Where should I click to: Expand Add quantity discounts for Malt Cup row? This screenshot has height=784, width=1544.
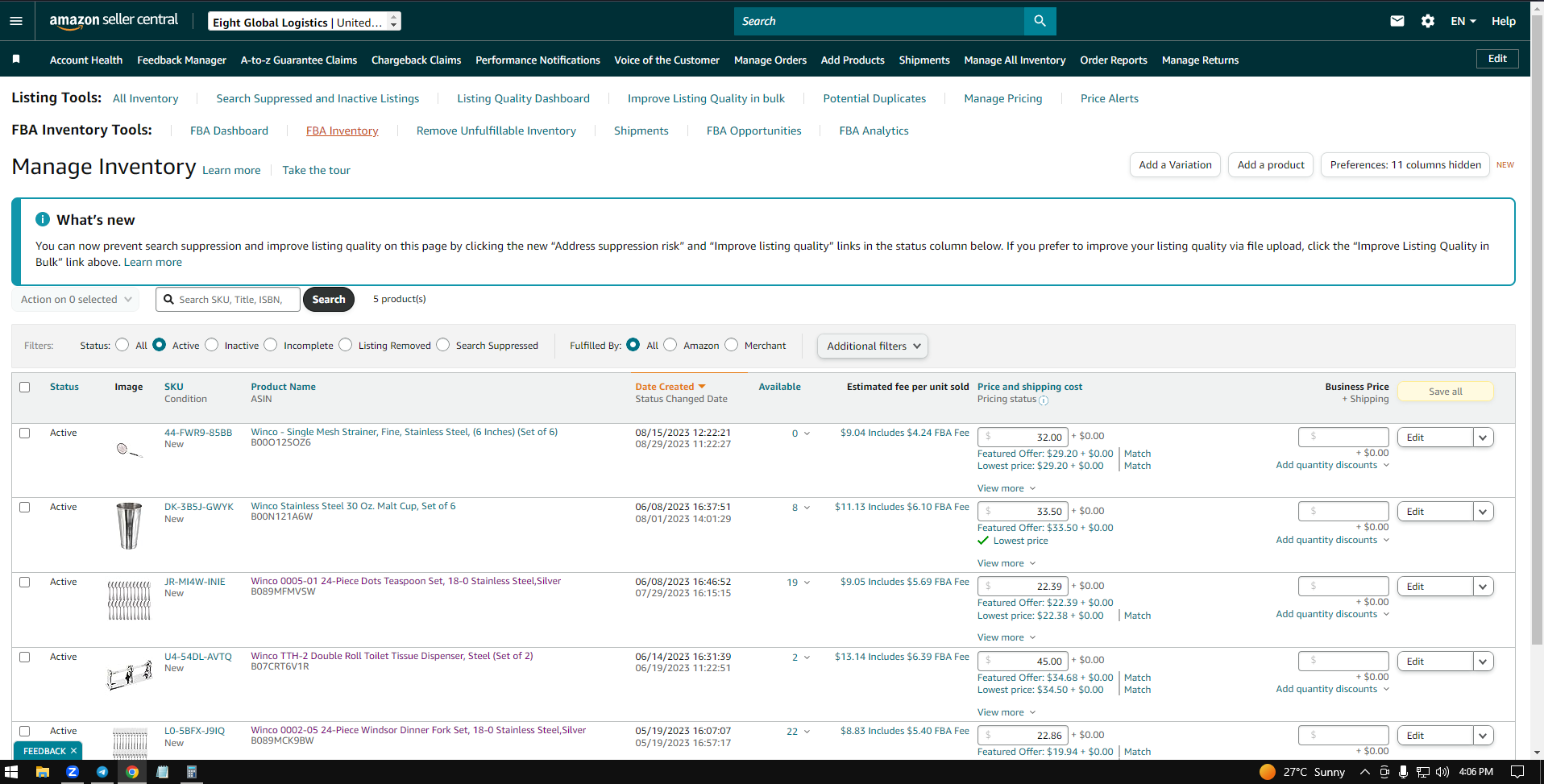[x=1333, y=540]
